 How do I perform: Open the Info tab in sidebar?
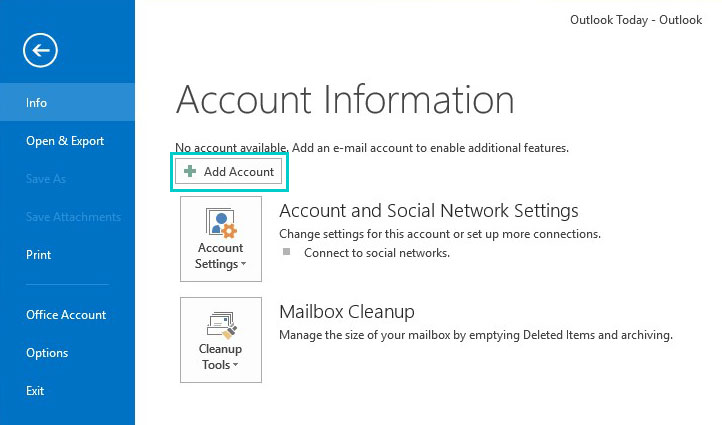pyautogui.click(x=67, y=102)
